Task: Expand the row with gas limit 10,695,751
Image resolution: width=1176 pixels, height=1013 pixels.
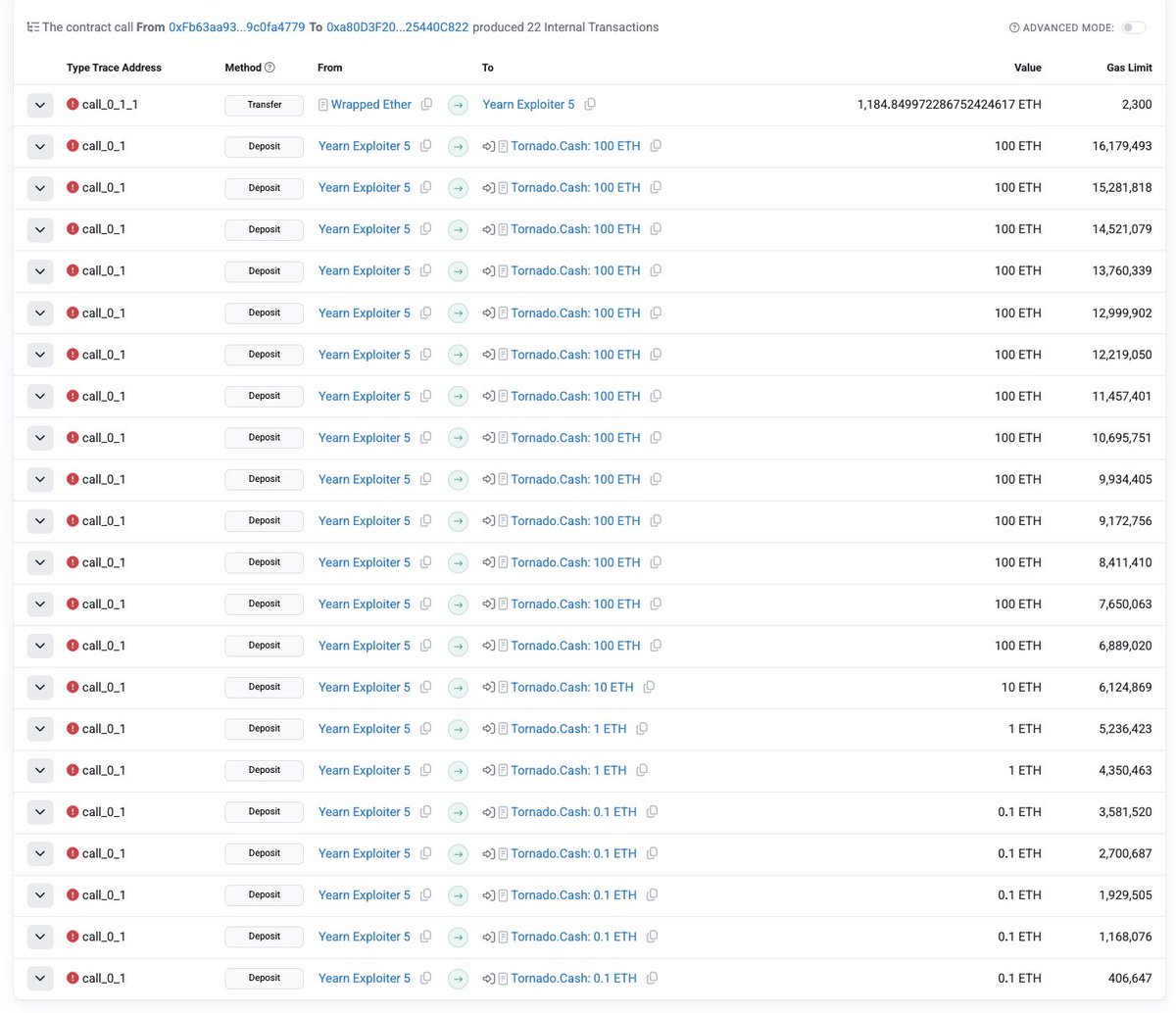Action: pyautogui.click(x=40, y=438)
